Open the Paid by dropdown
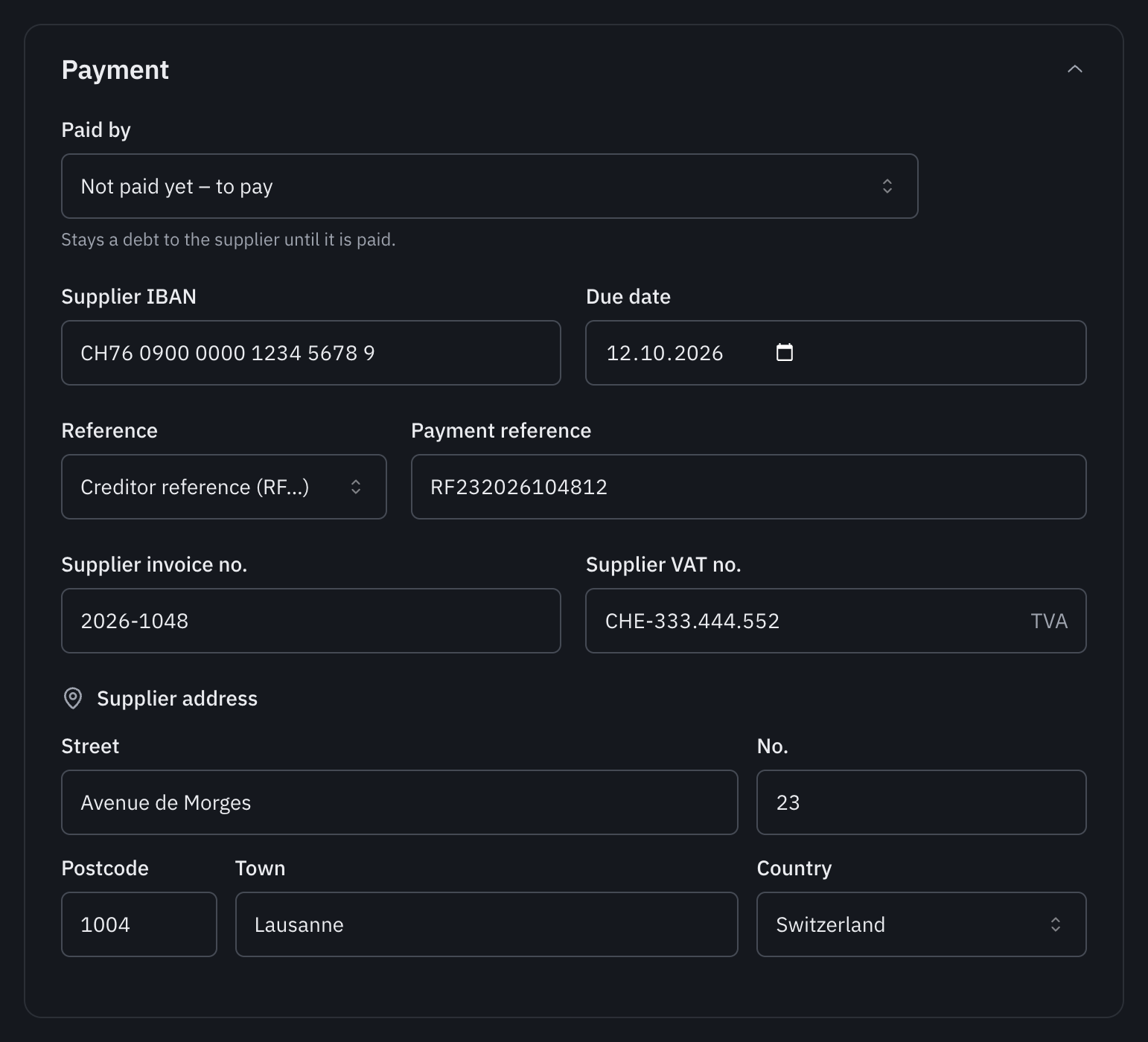 (x=489, y=186)
